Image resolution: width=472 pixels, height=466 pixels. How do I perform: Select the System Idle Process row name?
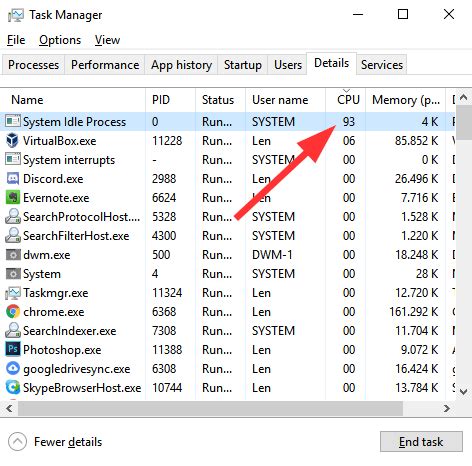coord(74,122)
